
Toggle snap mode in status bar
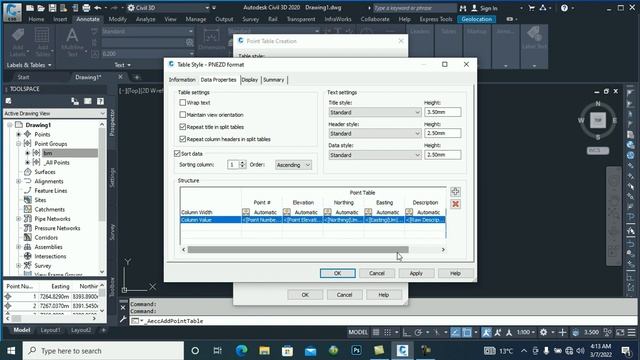click(x=387, y=332)
